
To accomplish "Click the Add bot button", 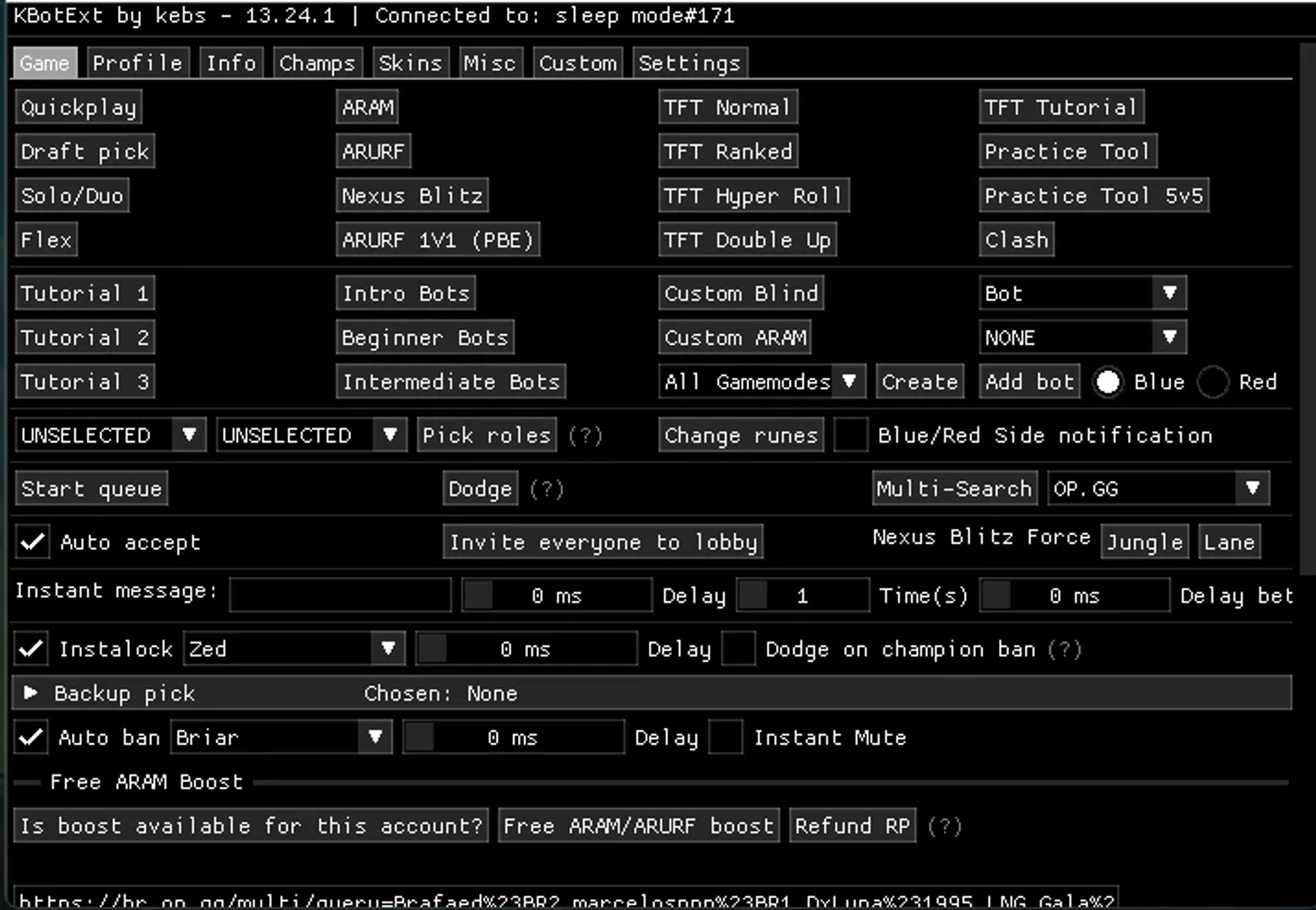I will coord(1030,382).
